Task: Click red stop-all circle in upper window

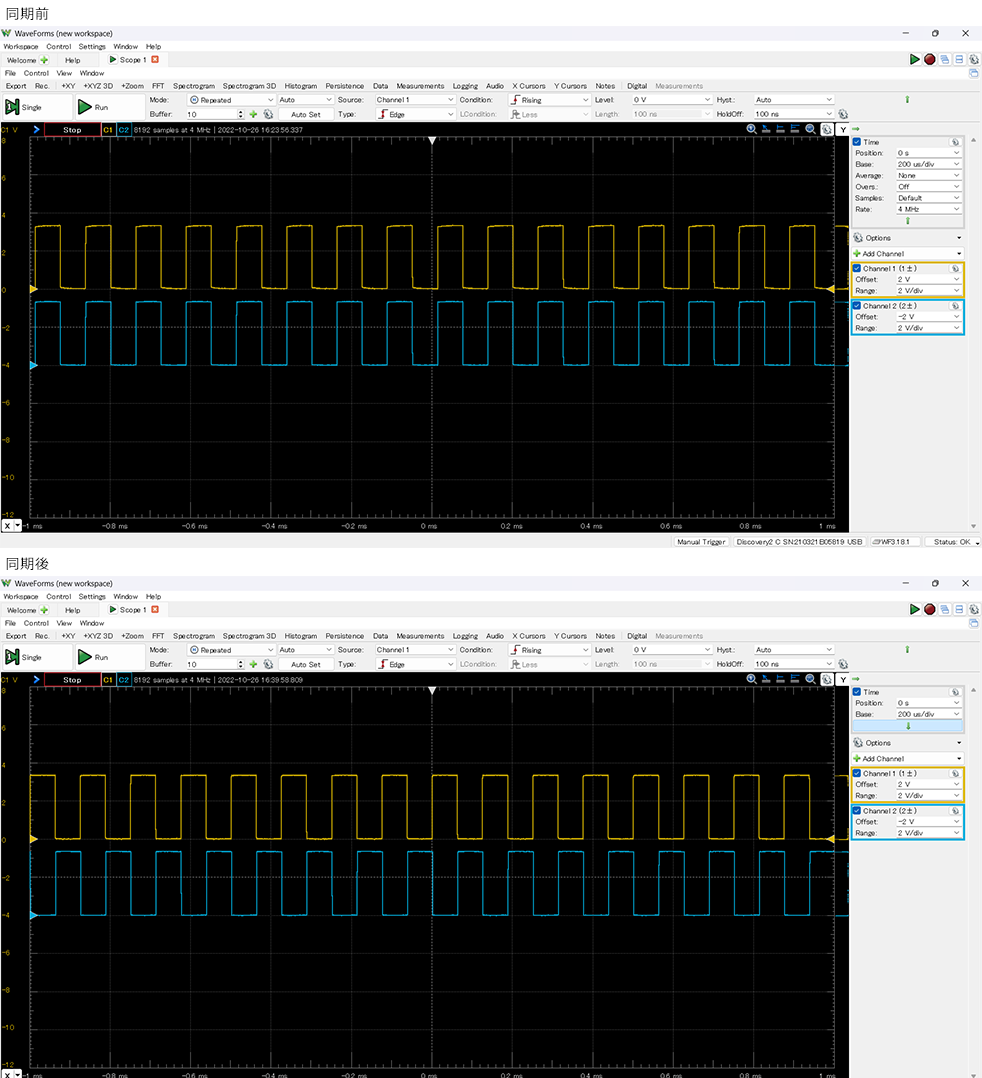Action: click(930, 60)
